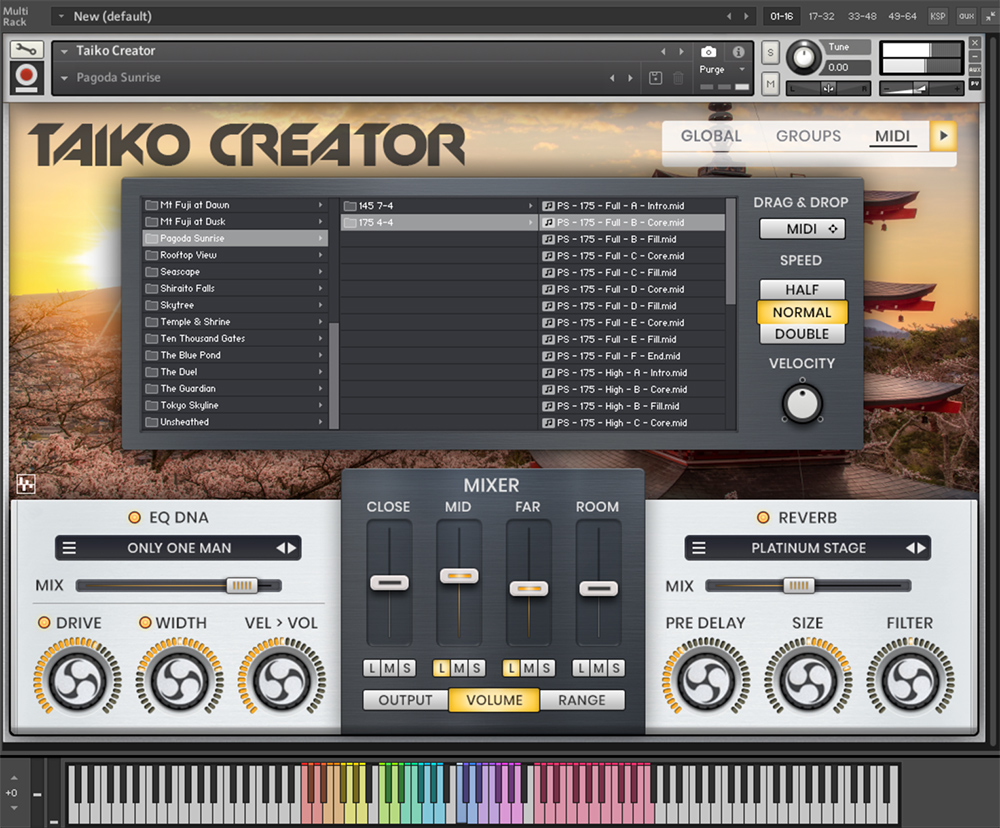This screenshot has height=828, width=1000.
Task: Click the play arrow beside MIDI tab
Action: 943,136
